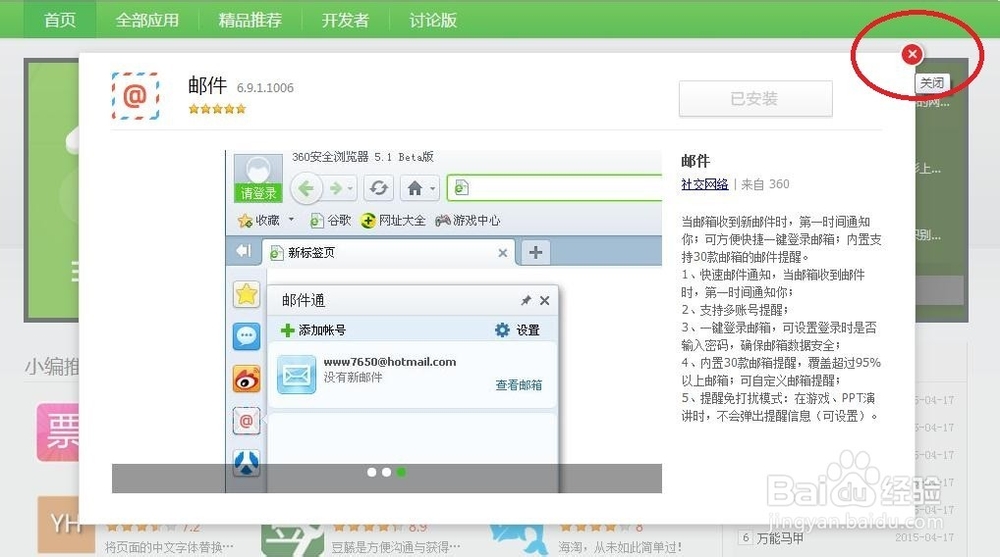Click the address bar in the screenshot

pos(555,188)
